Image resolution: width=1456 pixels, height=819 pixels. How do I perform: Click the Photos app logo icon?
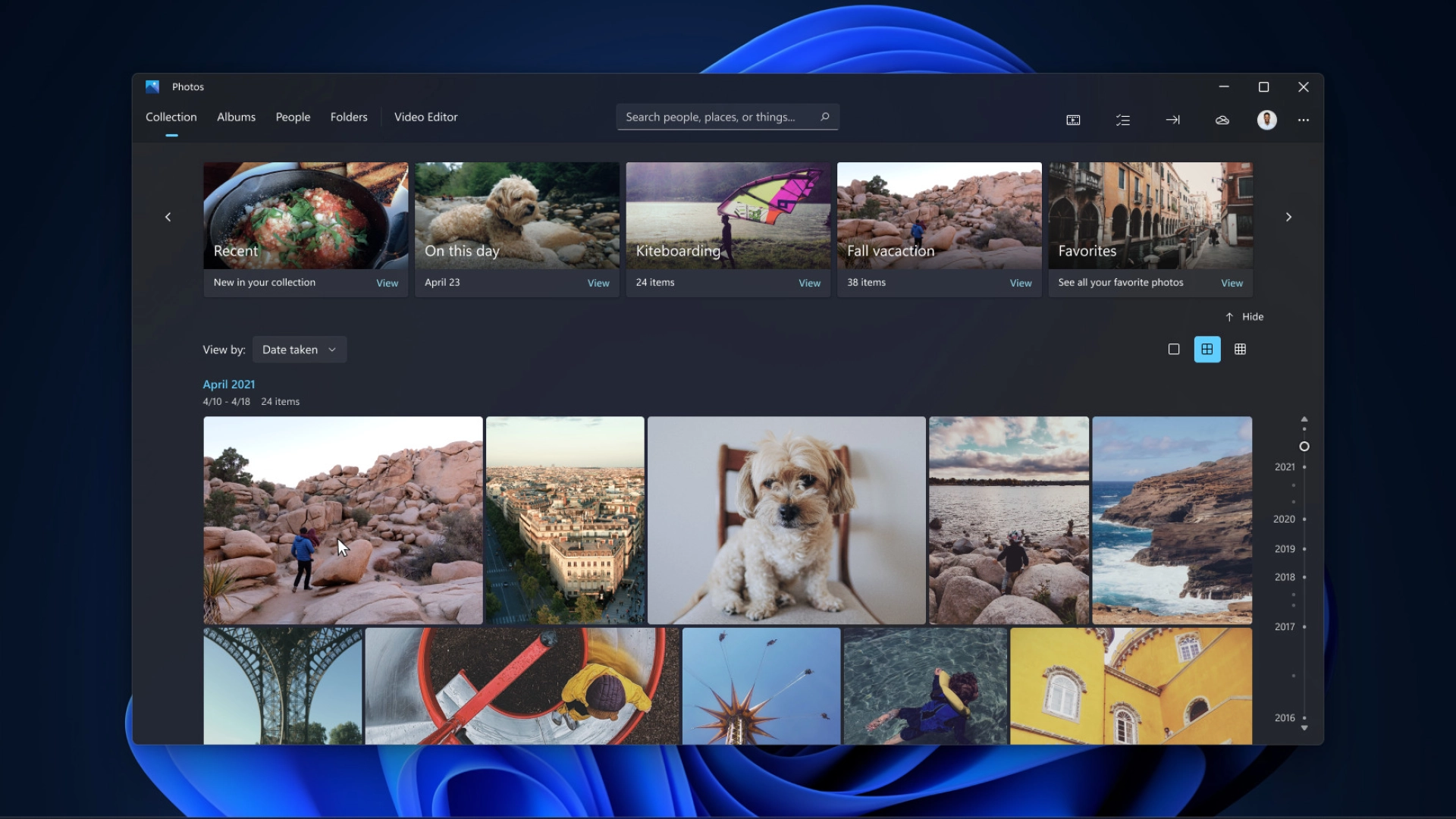click(152, 86)
